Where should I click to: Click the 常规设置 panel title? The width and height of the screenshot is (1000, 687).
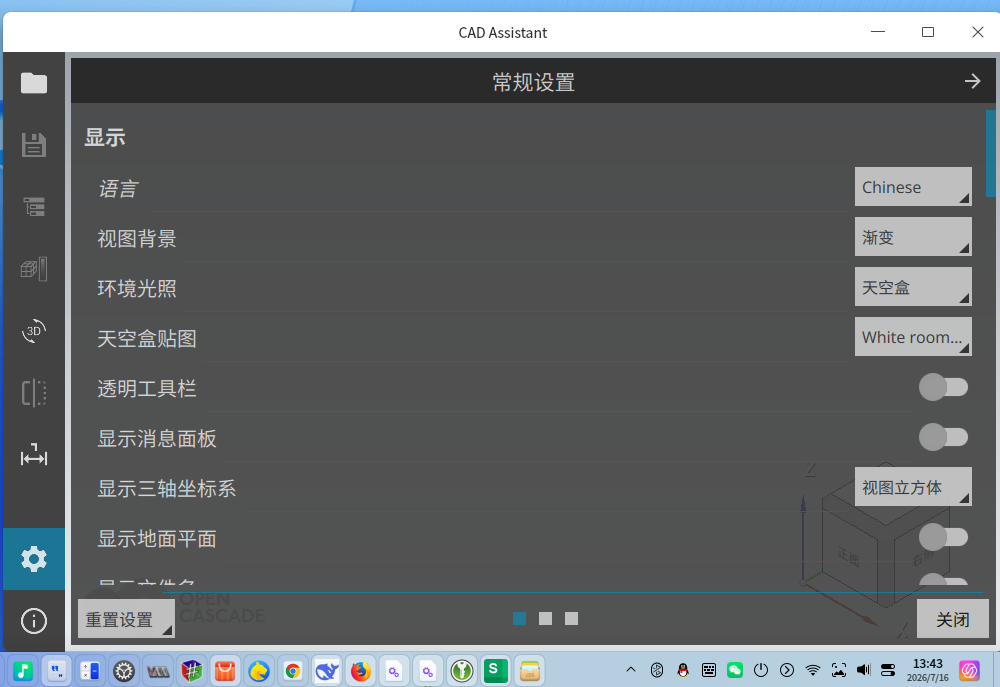[x=534, y=82]
